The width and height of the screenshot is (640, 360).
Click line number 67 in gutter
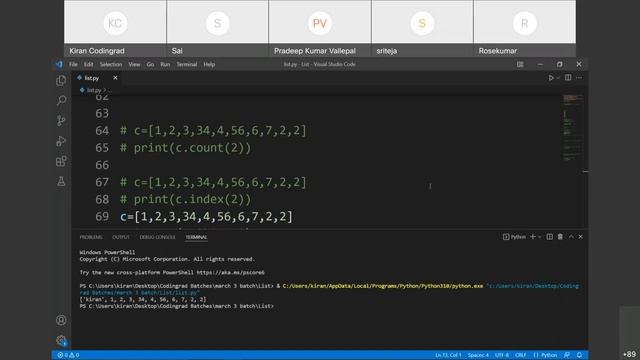coord(102,182)
